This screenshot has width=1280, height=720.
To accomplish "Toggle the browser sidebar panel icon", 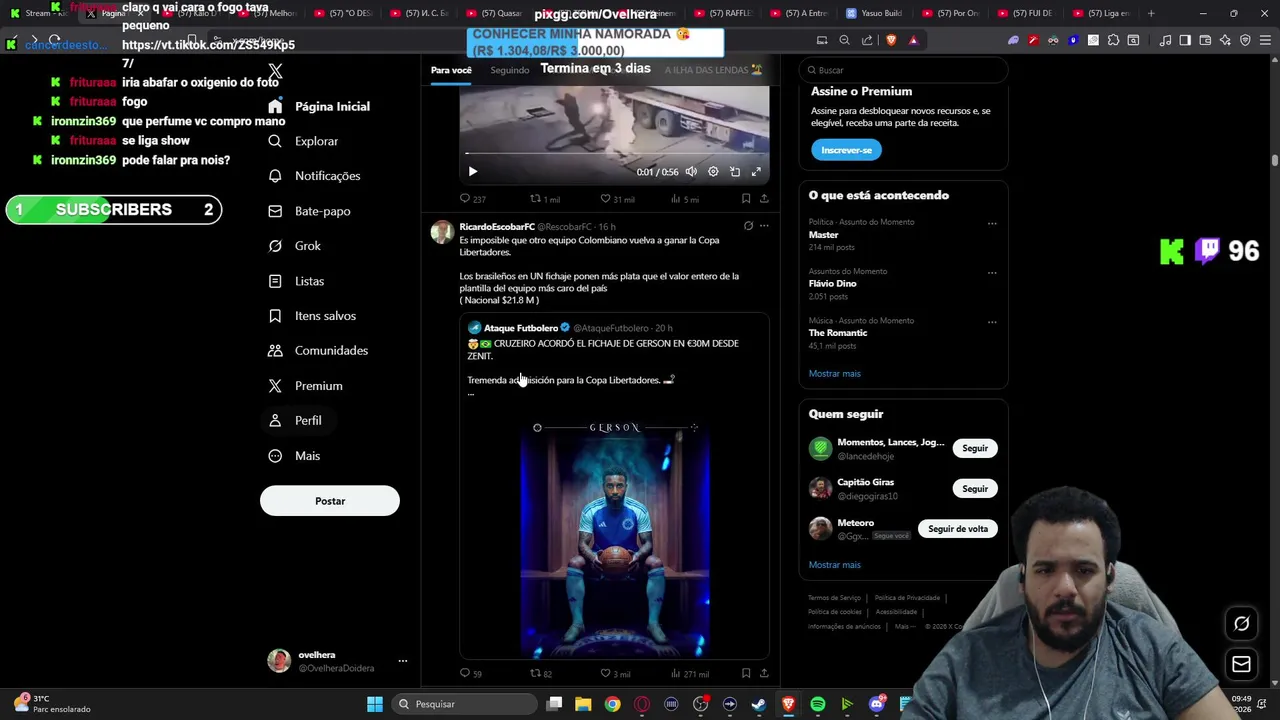I will [1185, 40].
